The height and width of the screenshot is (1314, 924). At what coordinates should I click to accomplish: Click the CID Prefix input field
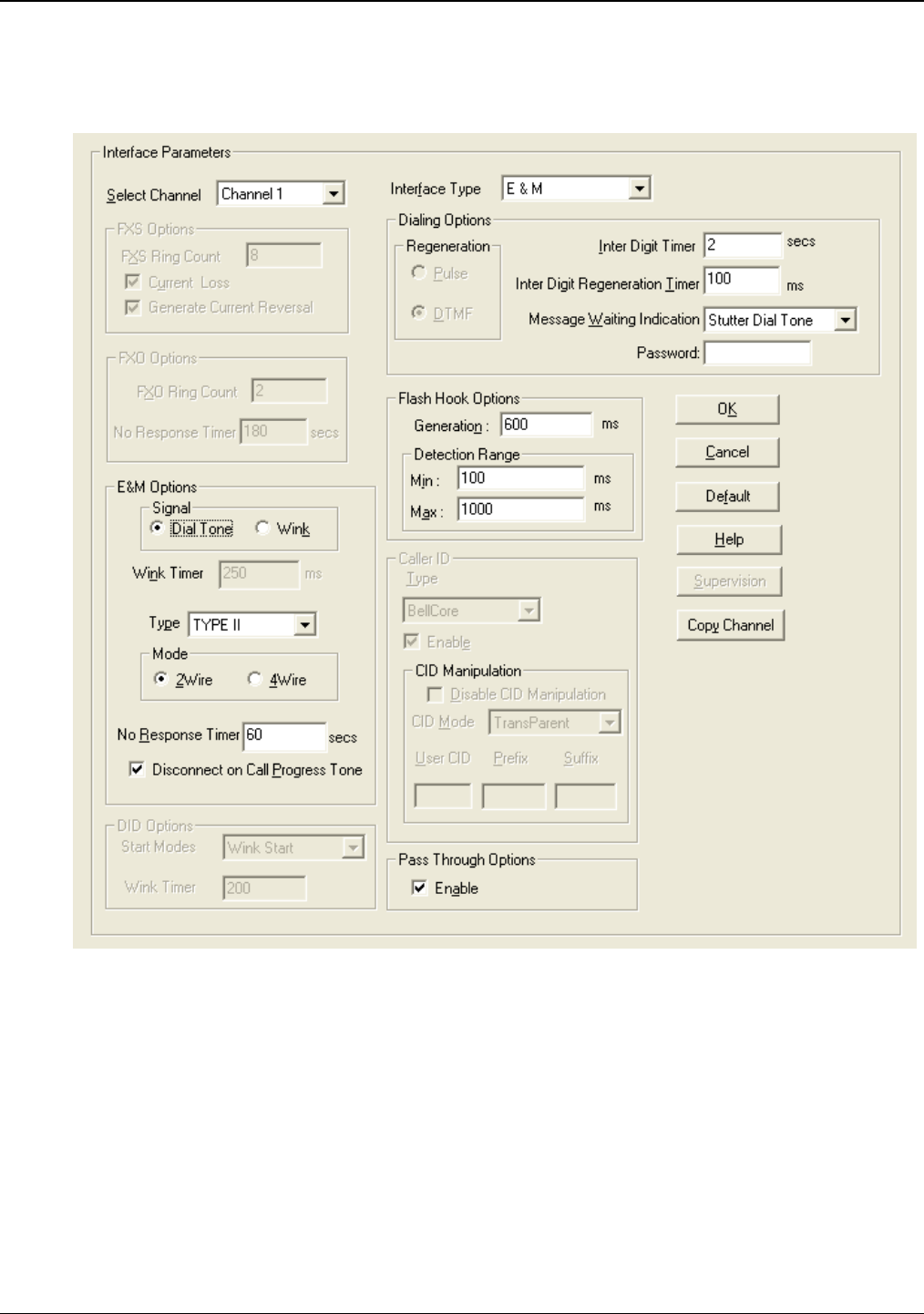click(514, 796)
